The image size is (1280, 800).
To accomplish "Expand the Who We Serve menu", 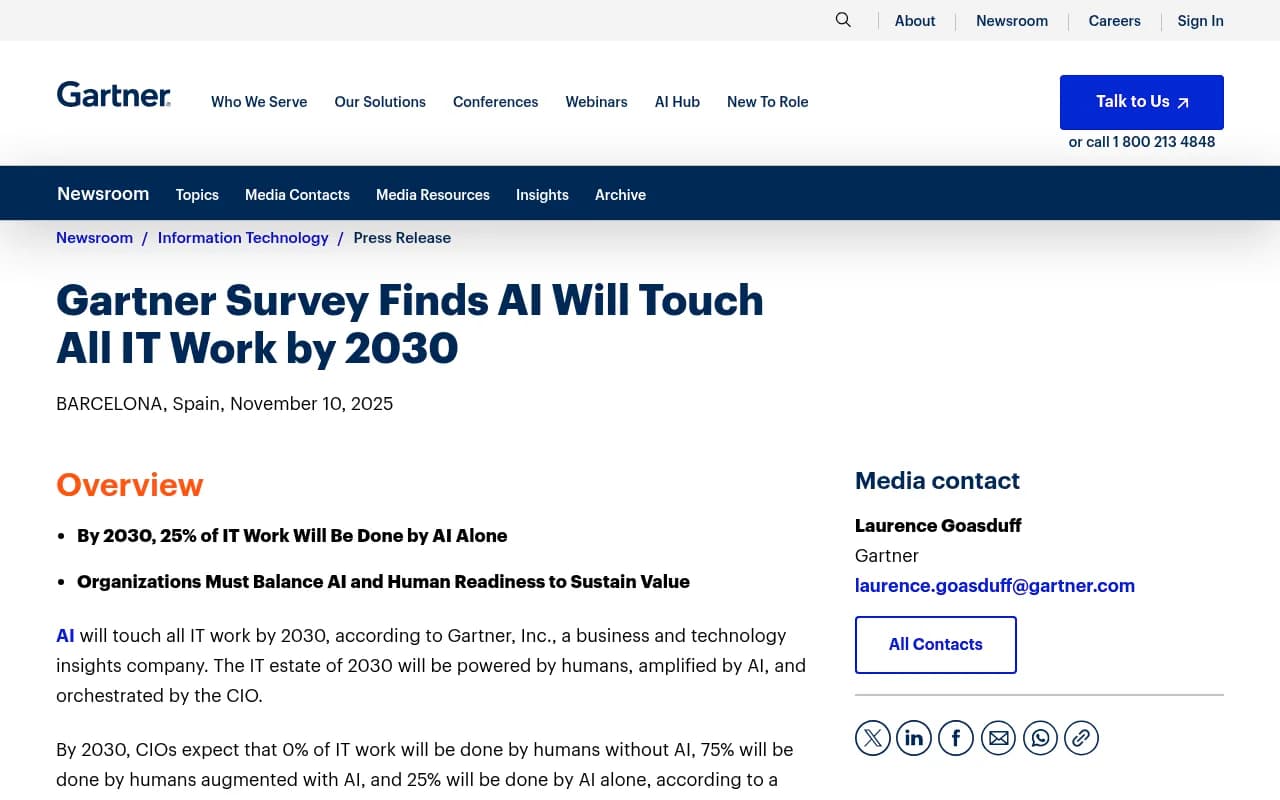I will click(x=259, y=101).
